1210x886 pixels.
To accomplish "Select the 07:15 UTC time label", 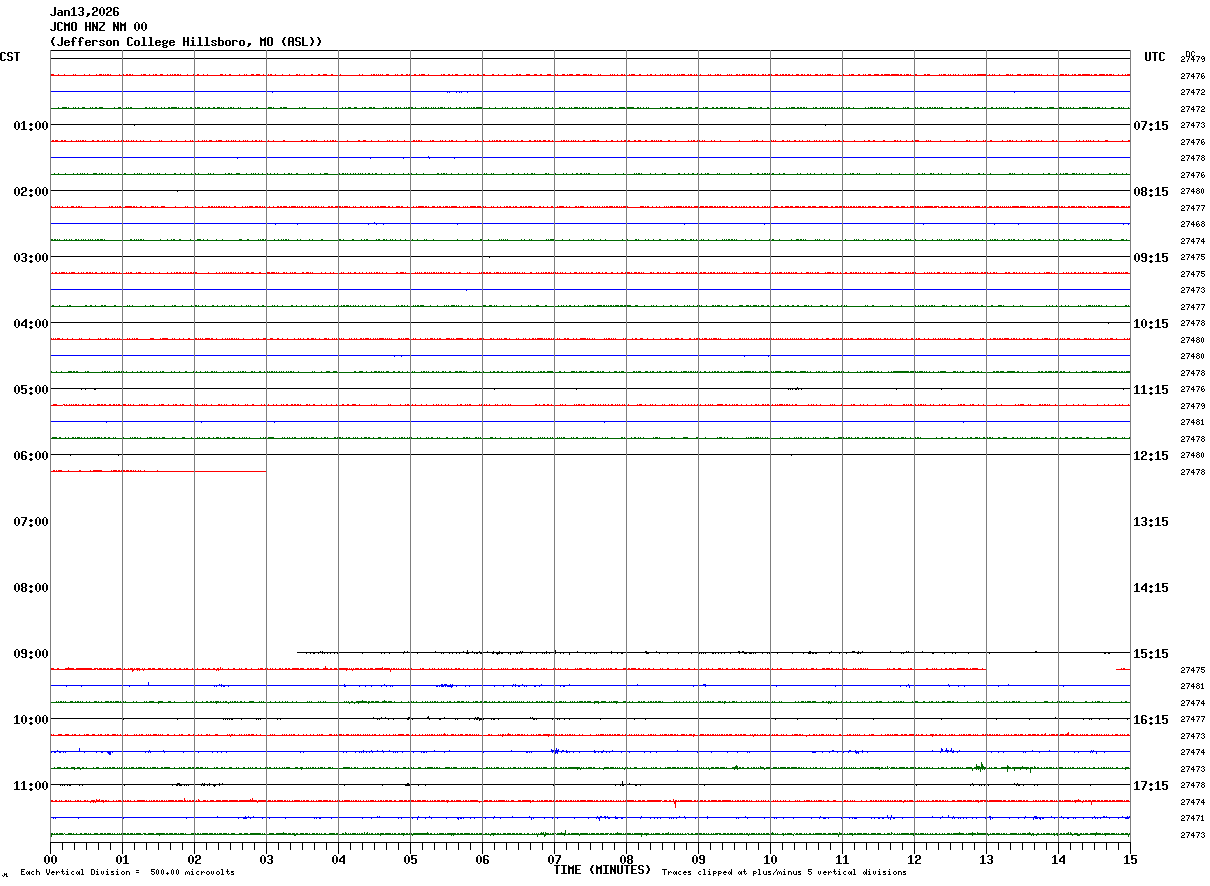I will 1150,126.
